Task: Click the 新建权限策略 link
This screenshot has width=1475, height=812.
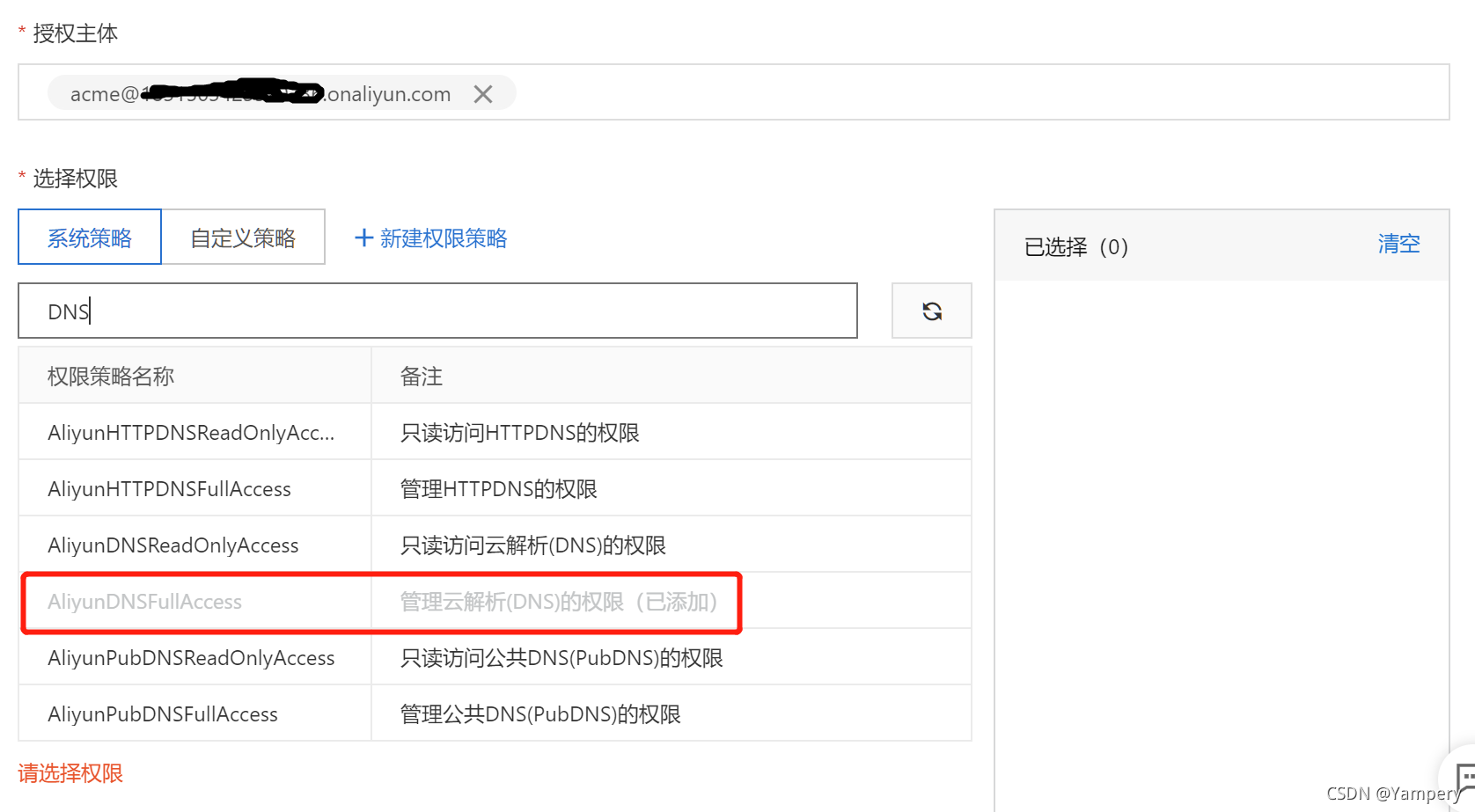Action: 430,238
